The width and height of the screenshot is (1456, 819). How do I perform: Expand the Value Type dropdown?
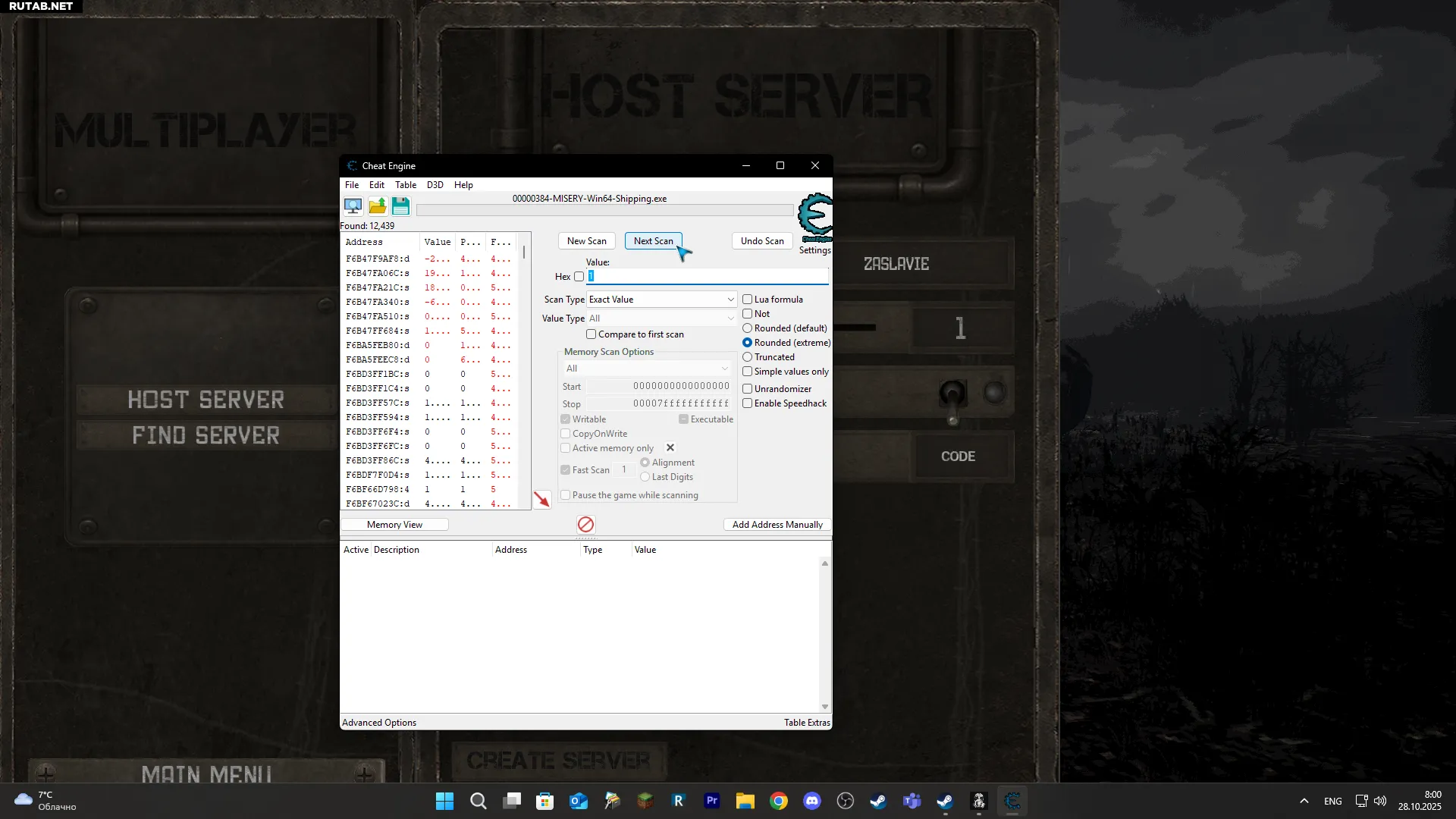point(661,318)
